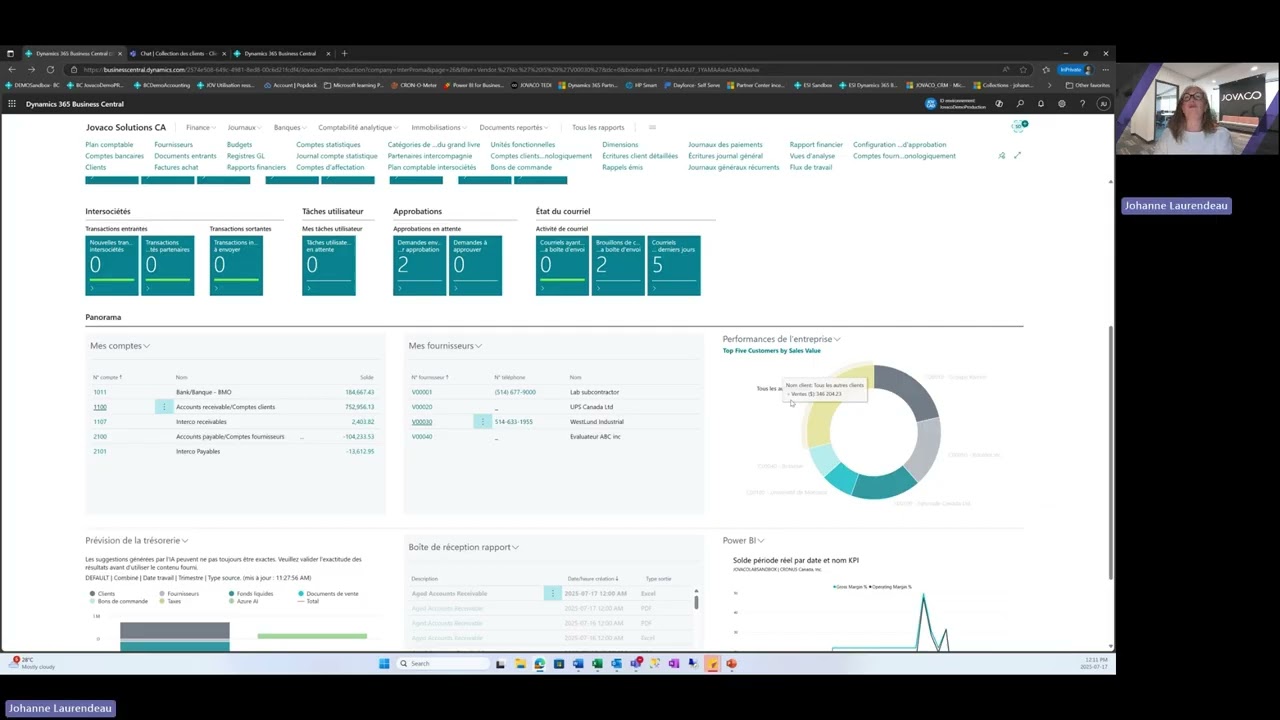This screenshot has height=720, width=1280.
Task: Click the expand arrows icon under navigation
Action: click(1017, 156)
